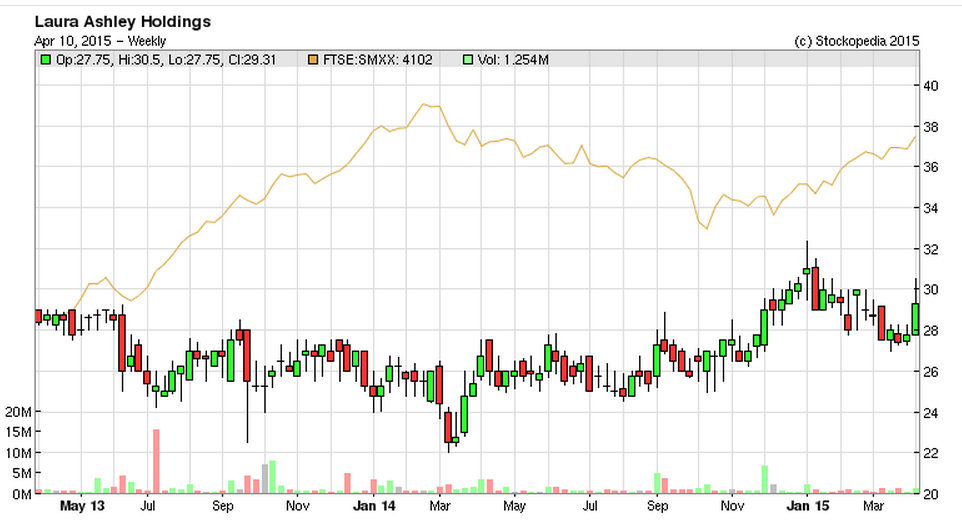Click the '0M' volume axis label

21,494
